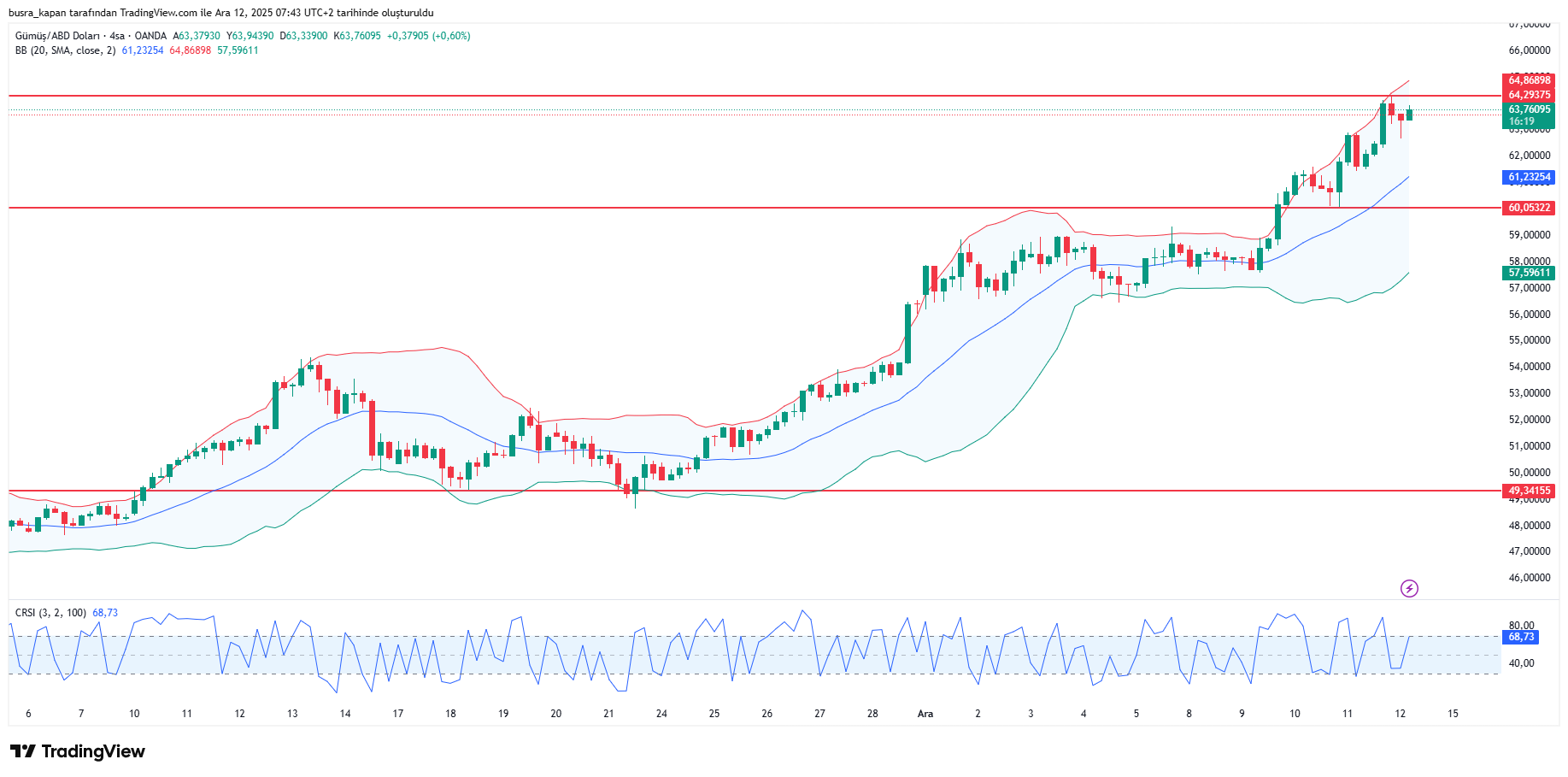Click the date 15 on the time axis
1568x777 pixels.
point(1453,714)
